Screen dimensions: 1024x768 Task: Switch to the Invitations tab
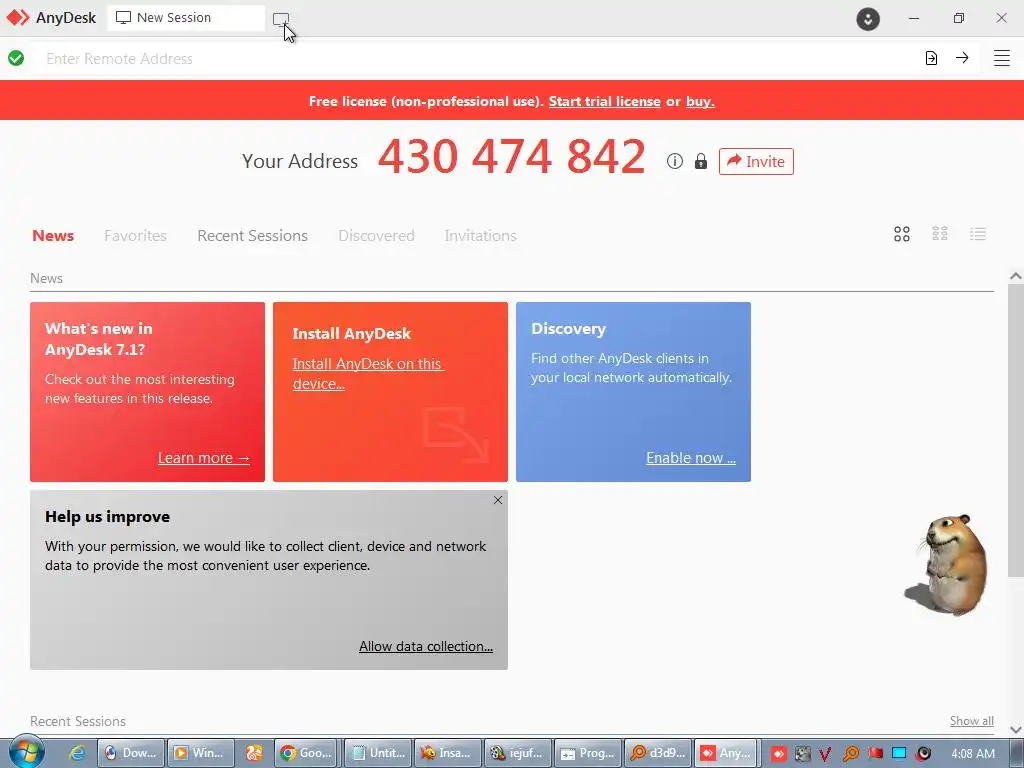pos(480,236)
